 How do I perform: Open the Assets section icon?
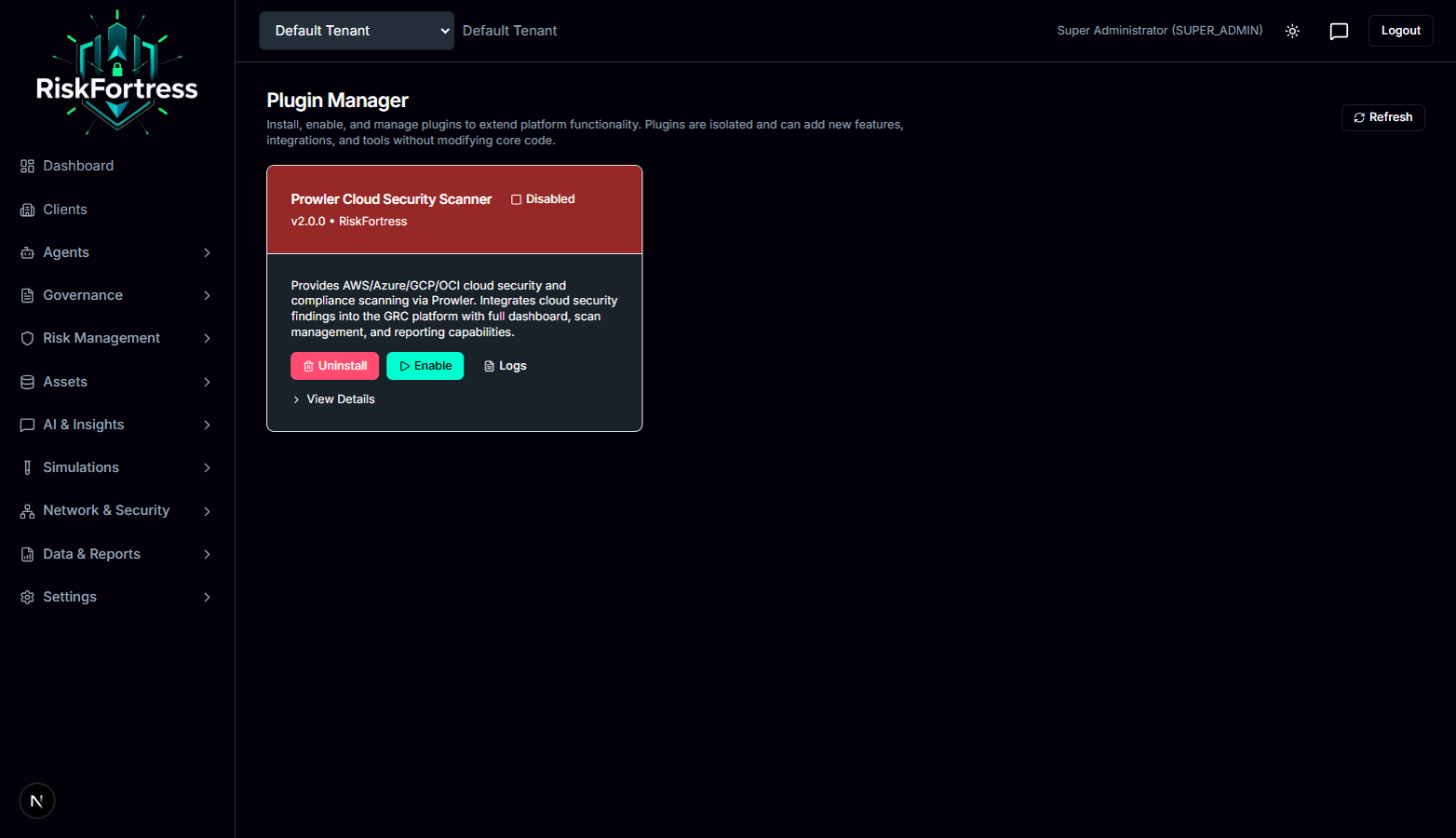[26, 381]
